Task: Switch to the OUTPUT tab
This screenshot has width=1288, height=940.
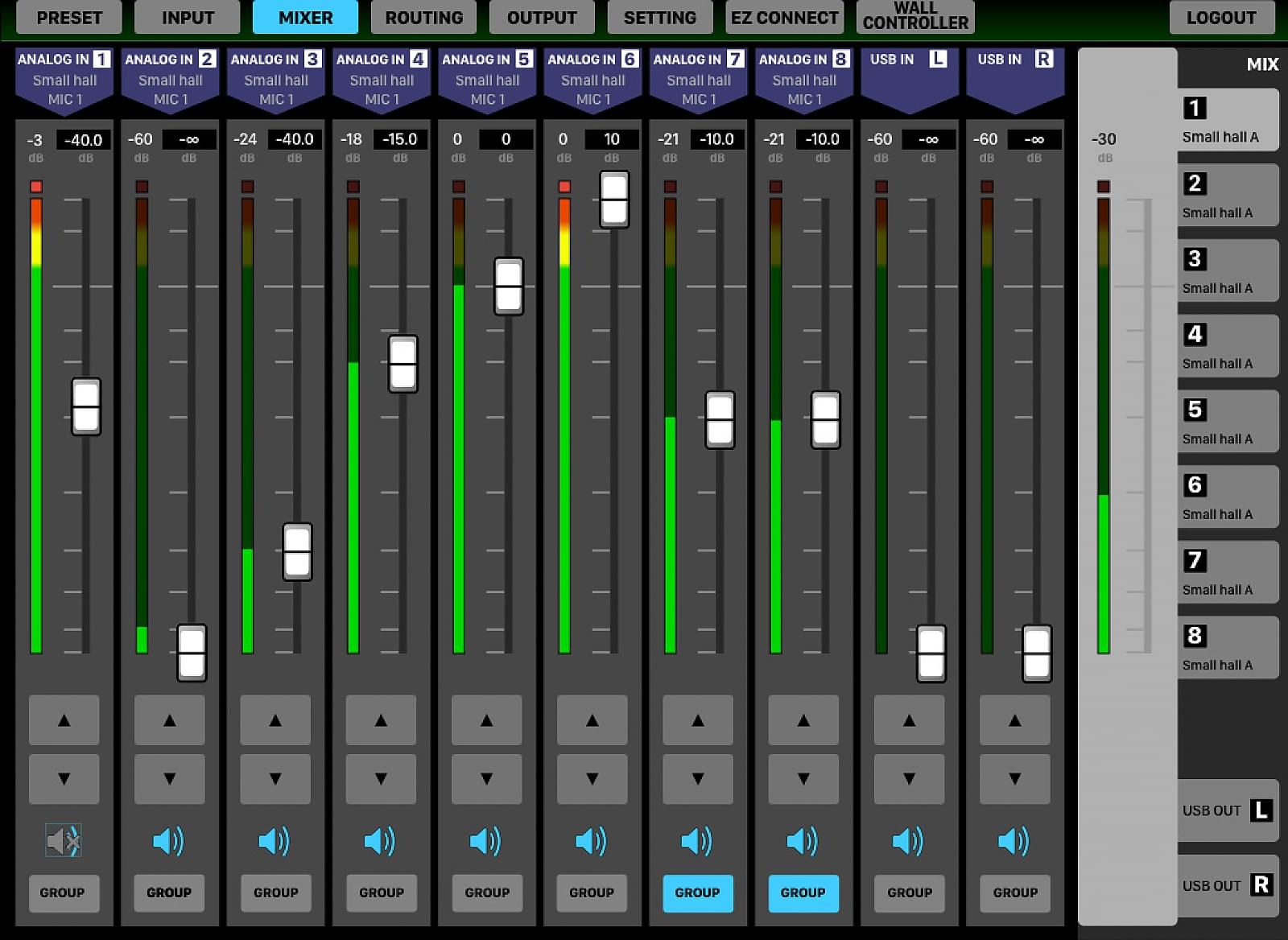Action: [x=542, y=17]
